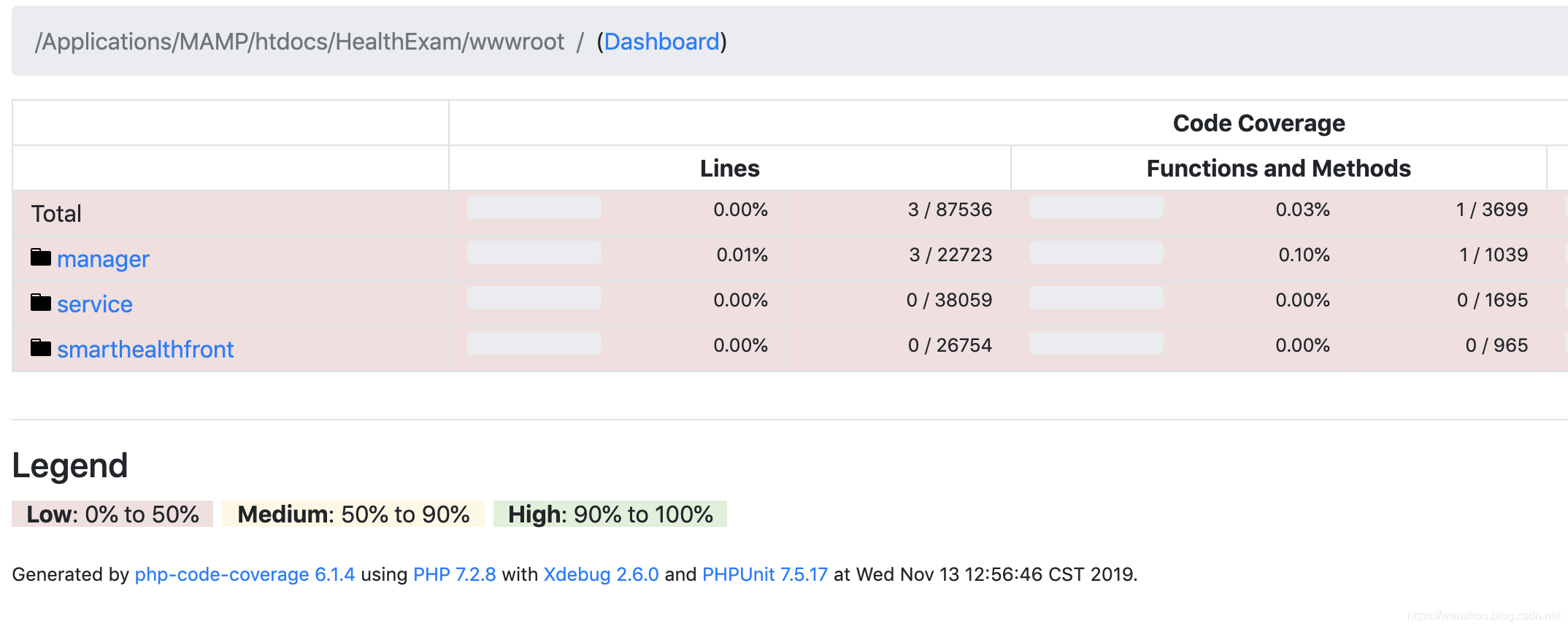Click the service folder icon
Image resolution: width=1568 pixels, height=629 pixels.
(x=41, y=302)
